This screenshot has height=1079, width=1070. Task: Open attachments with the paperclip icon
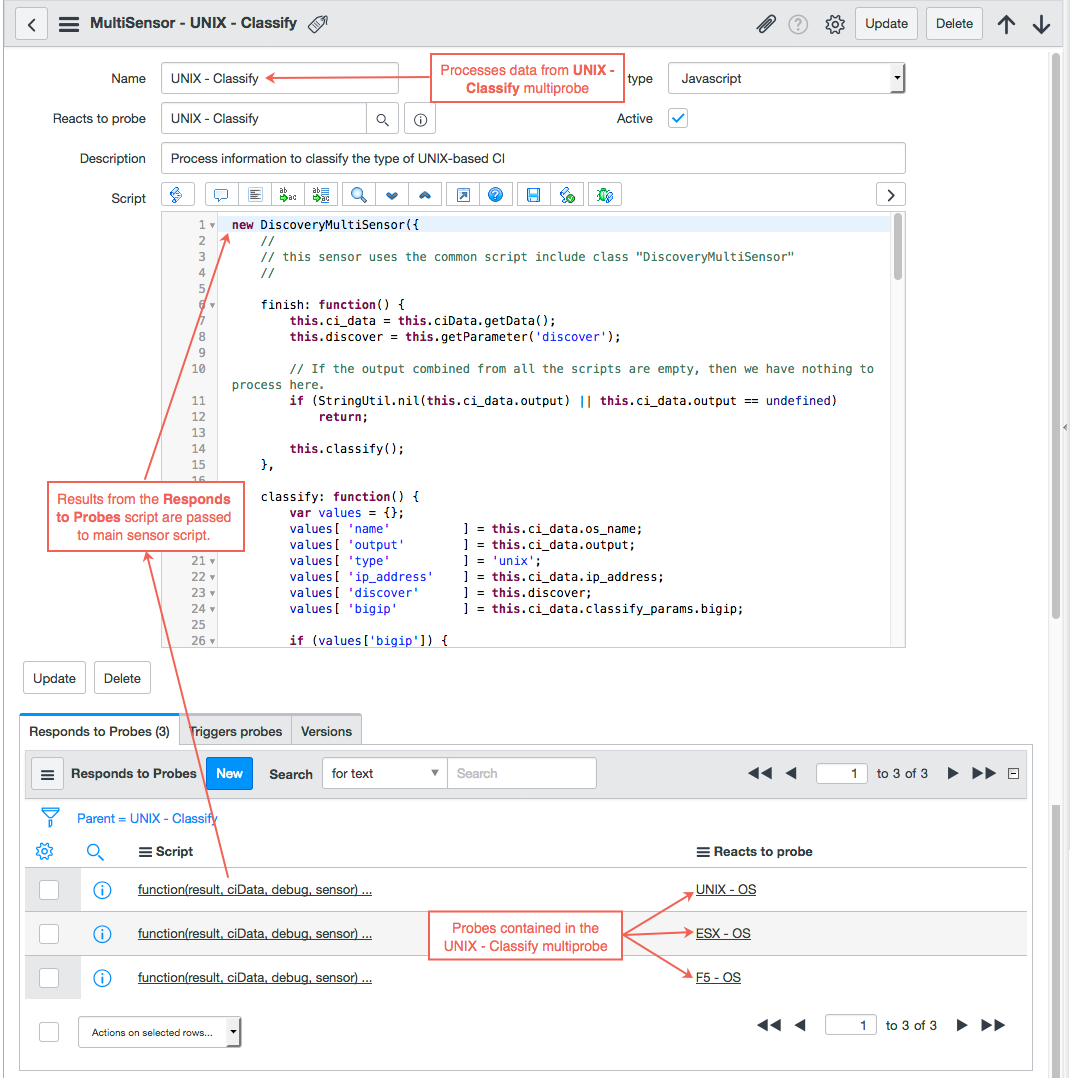pos(766,24)
